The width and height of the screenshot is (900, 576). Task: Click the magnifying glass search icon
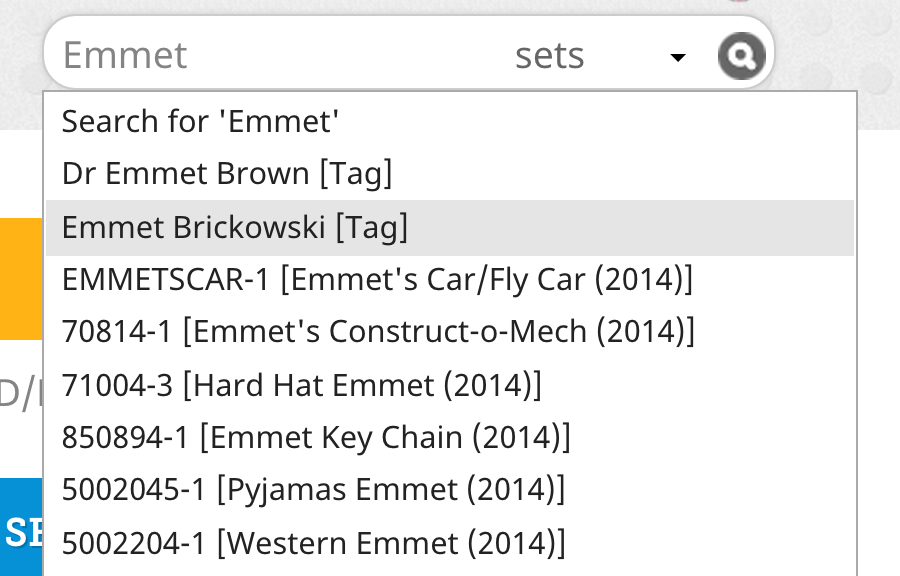pyautogui.click(x=741, y=56)
